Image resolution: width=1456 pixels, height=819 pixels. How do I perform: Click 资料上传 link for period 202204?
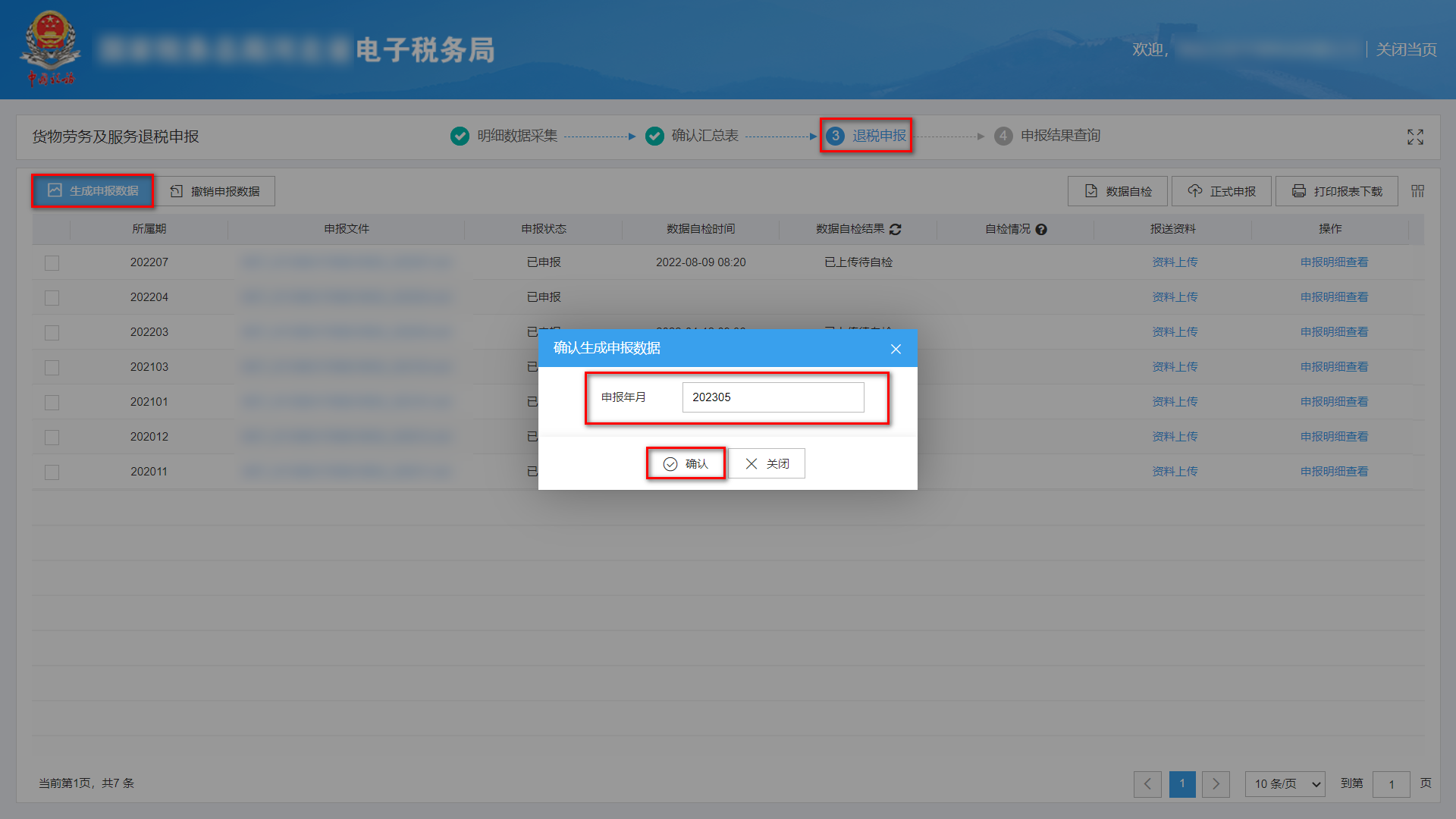click(x=1175, y=297)
